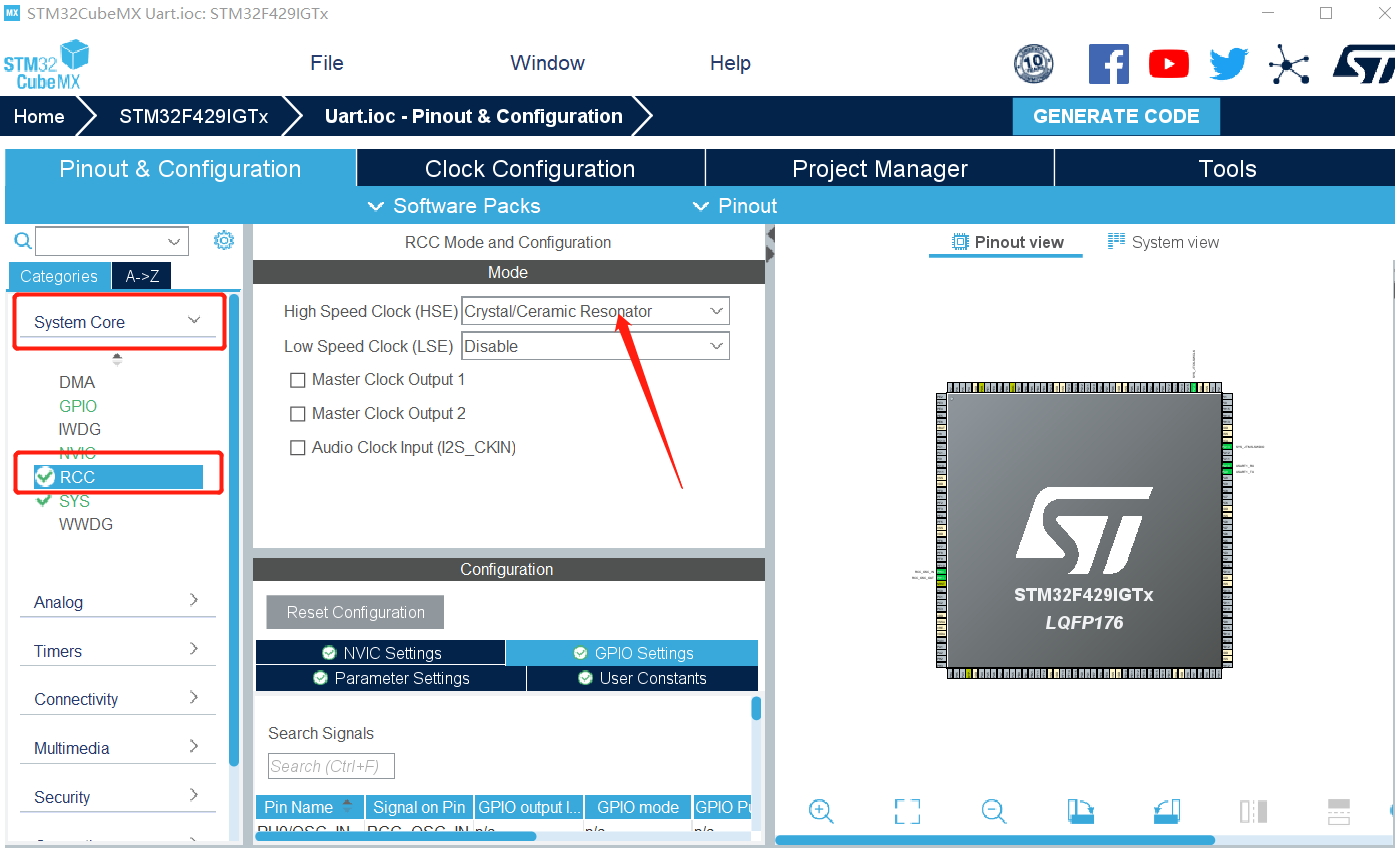Expand the Connectivity category
The width and height of the screenshot is (1395, 850).
click(x=118, y=699)
